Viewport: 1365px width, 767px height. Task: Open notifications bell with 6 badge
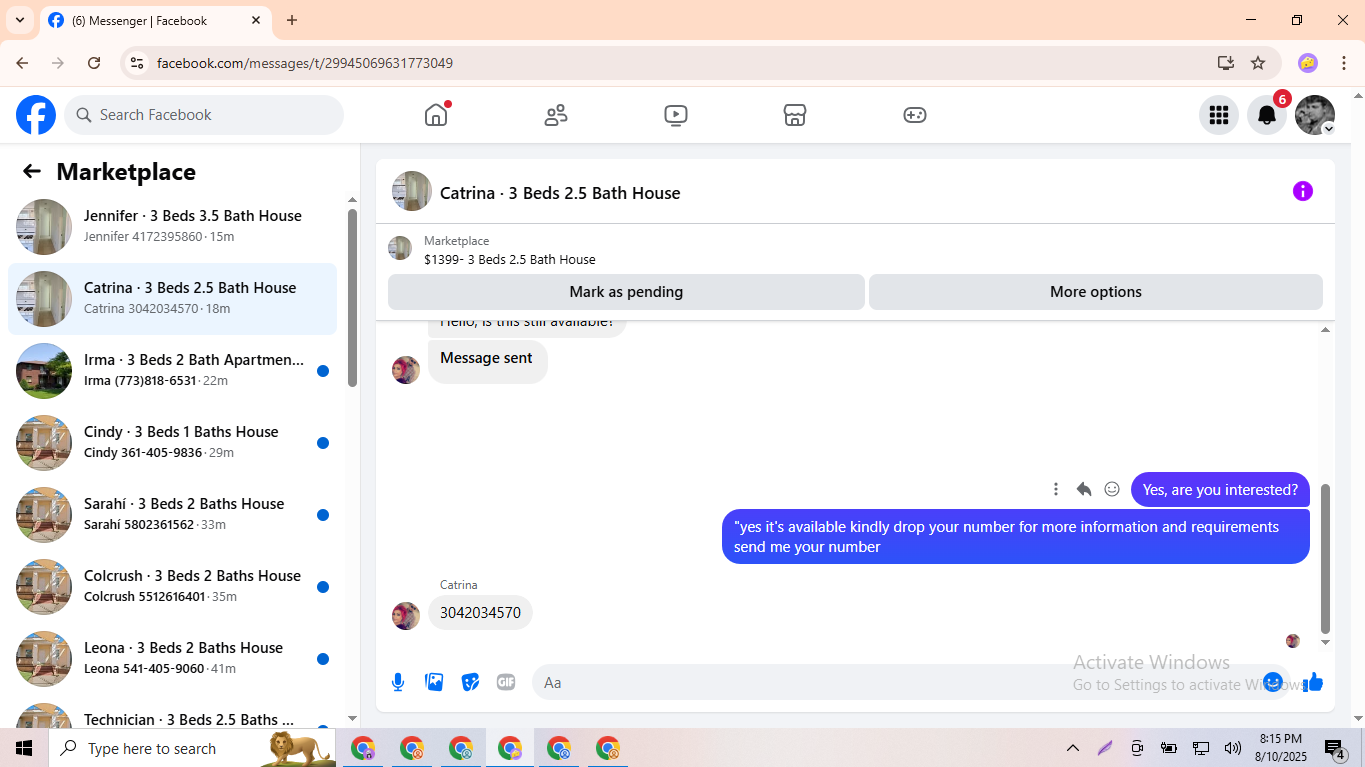coord(1266,115)
